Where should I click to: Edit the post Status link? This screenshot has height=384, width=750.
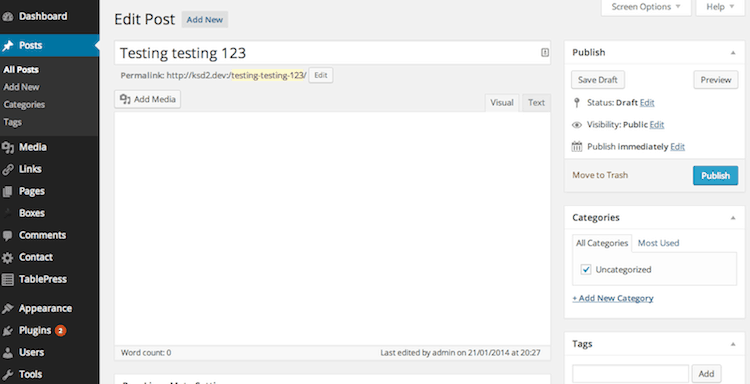pos(647,103)
